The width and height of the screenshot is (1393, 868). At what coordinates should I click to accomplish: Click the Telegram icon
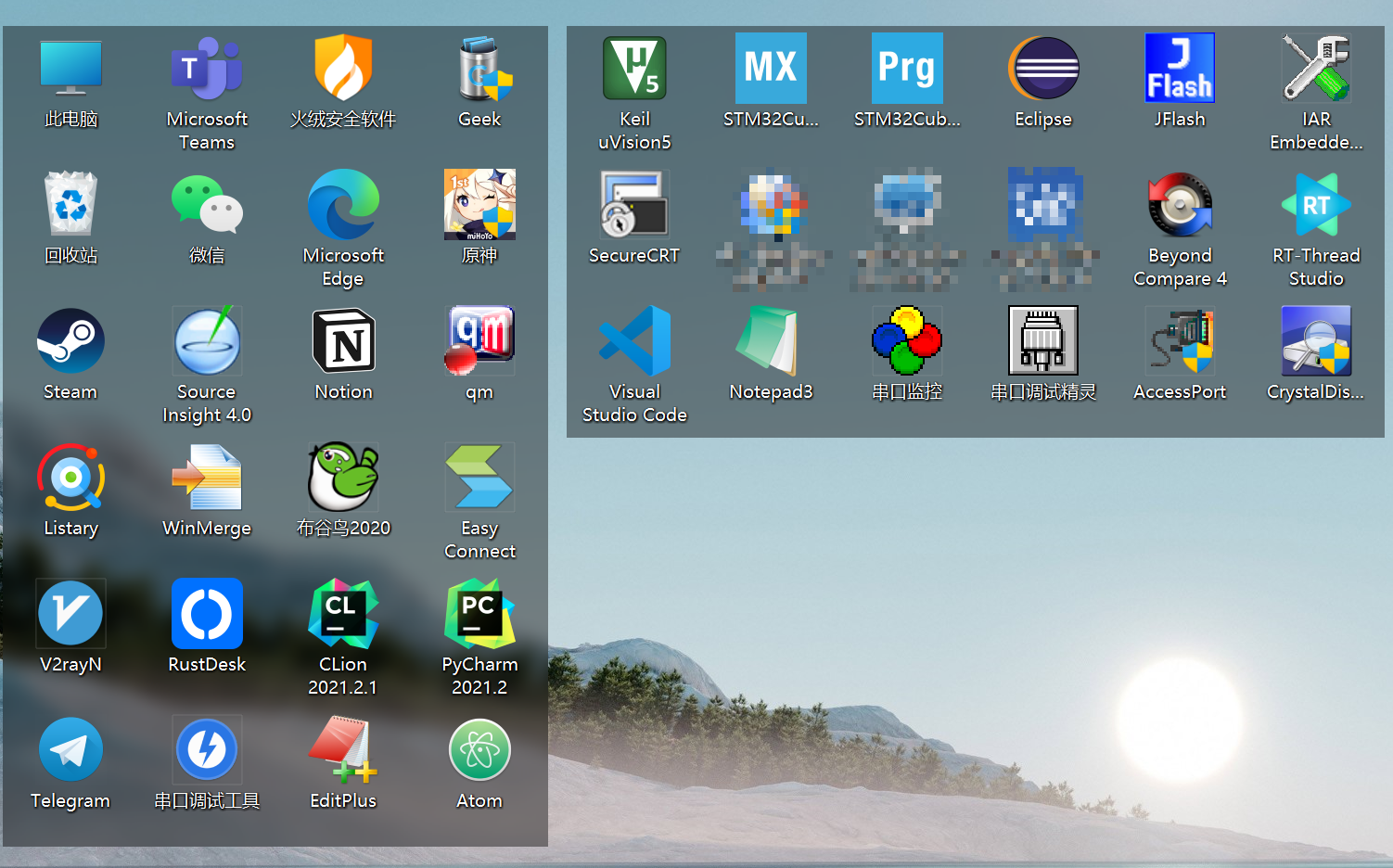click(70, 750)
